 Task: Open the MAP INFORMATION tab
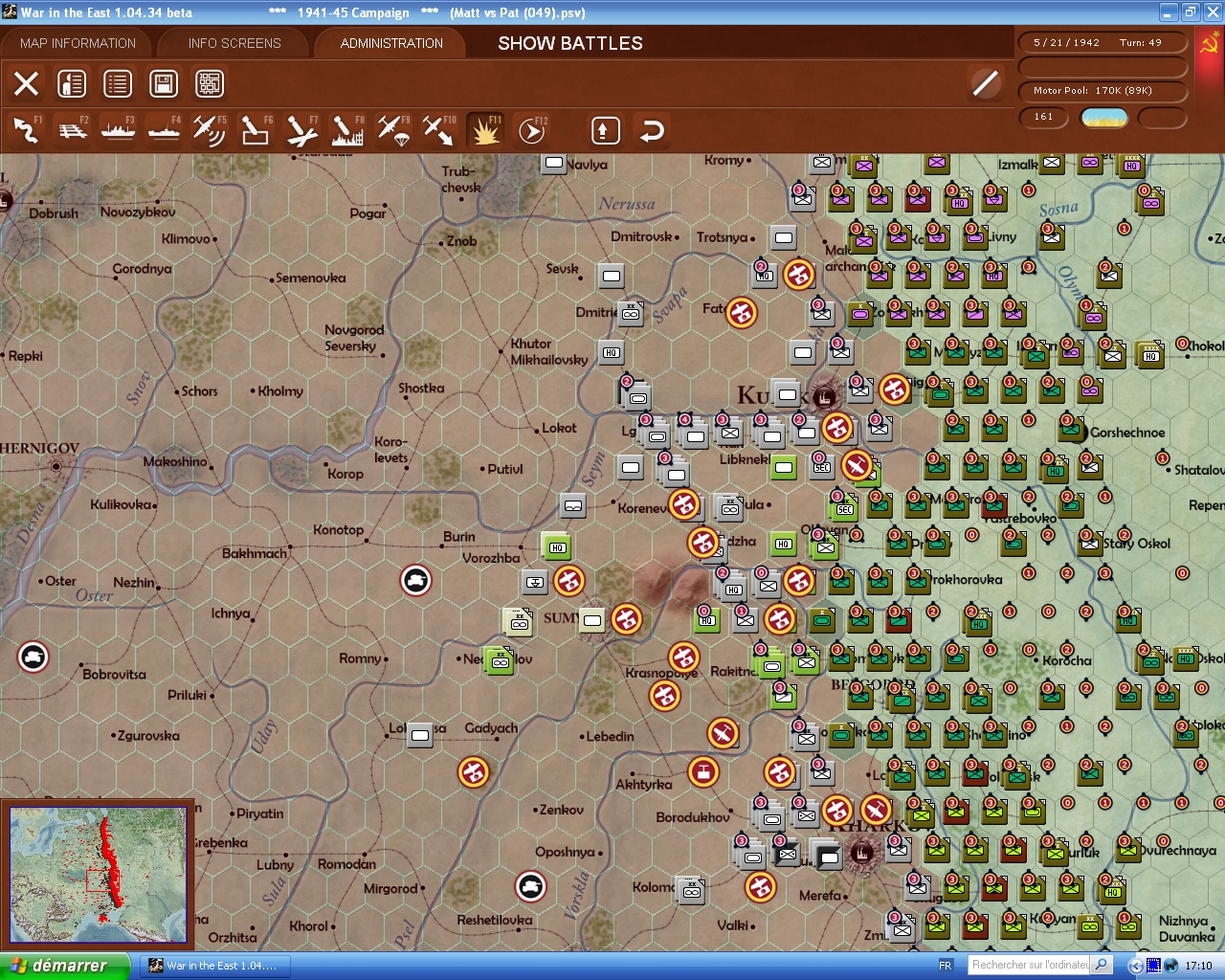(x=78, y=43)
